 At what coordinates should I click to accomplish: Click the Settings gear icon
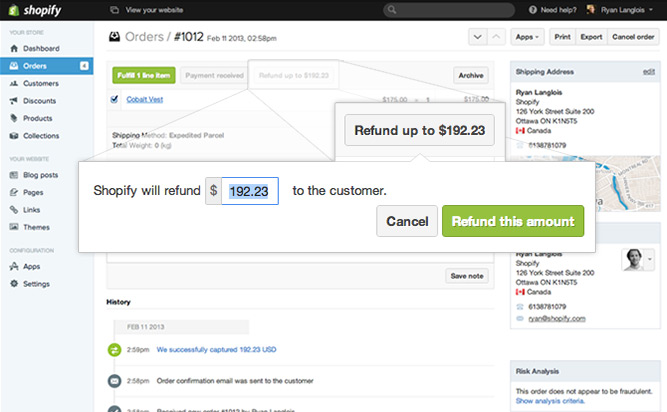click(14, 284)
